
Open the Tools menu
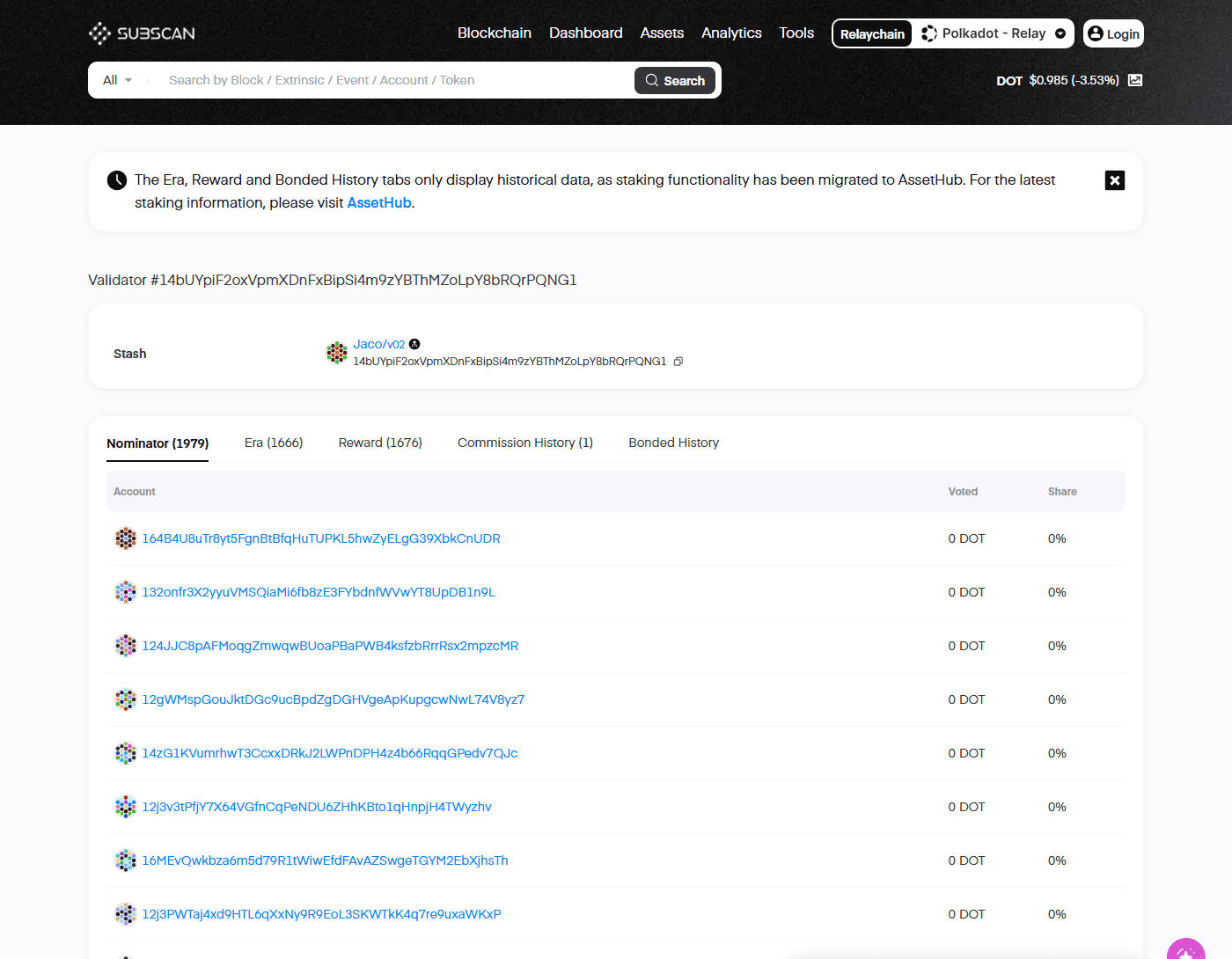tap(796, 33)
